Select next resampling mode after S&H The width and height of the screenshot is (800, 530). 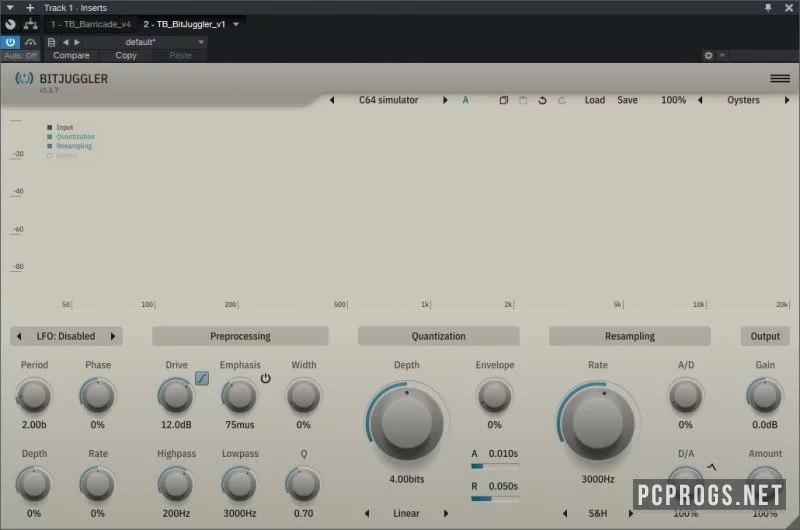tap(631, 513)
